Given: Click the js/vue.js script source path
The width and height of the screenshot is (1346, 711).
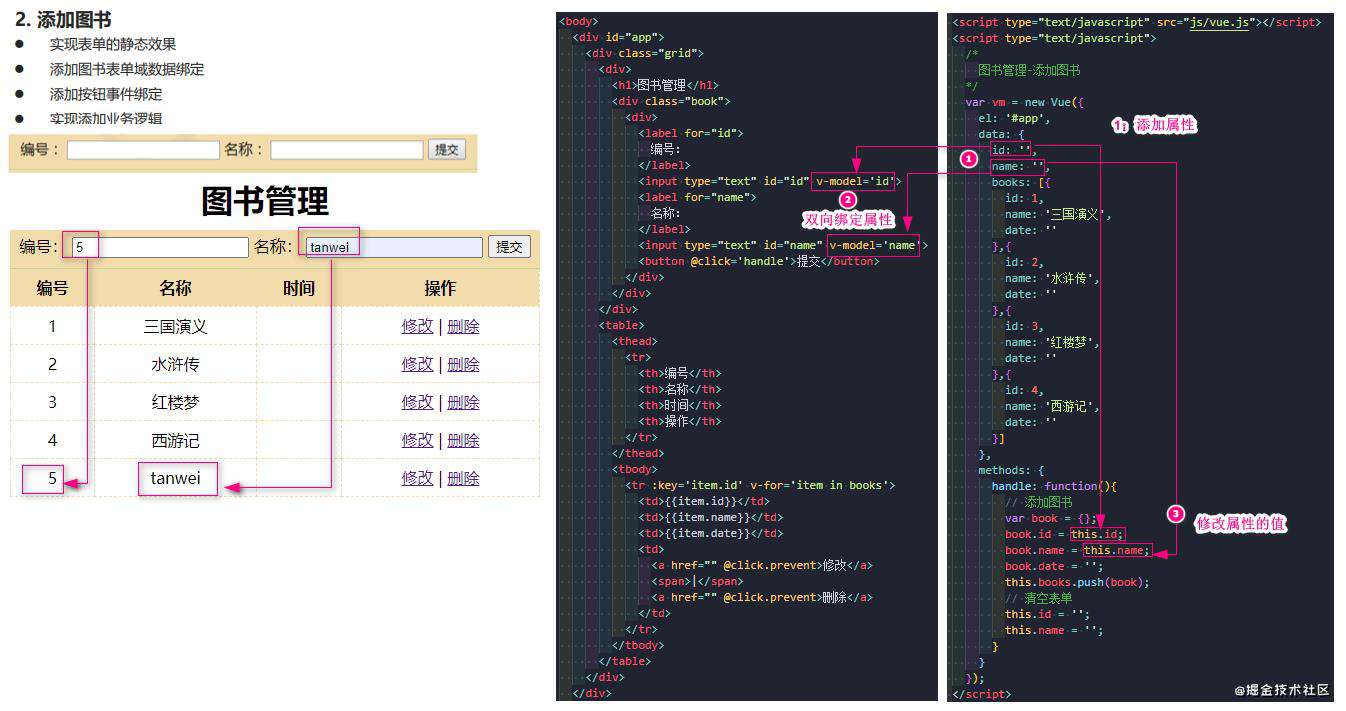Looking at the screenshot, I should pos(1219,21).
